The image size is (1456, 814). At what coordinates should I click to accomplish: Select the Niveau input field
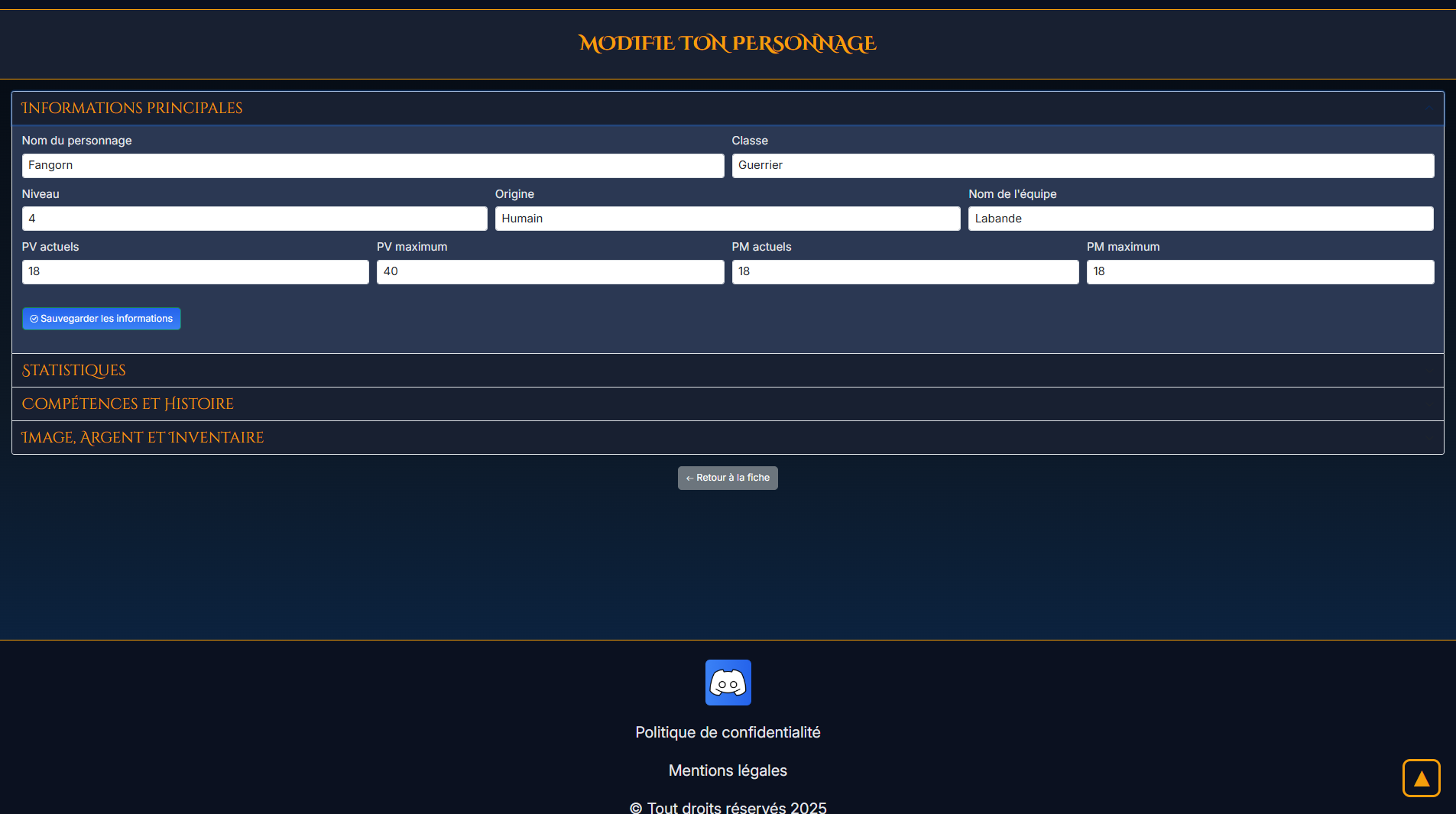click(255, 219)
